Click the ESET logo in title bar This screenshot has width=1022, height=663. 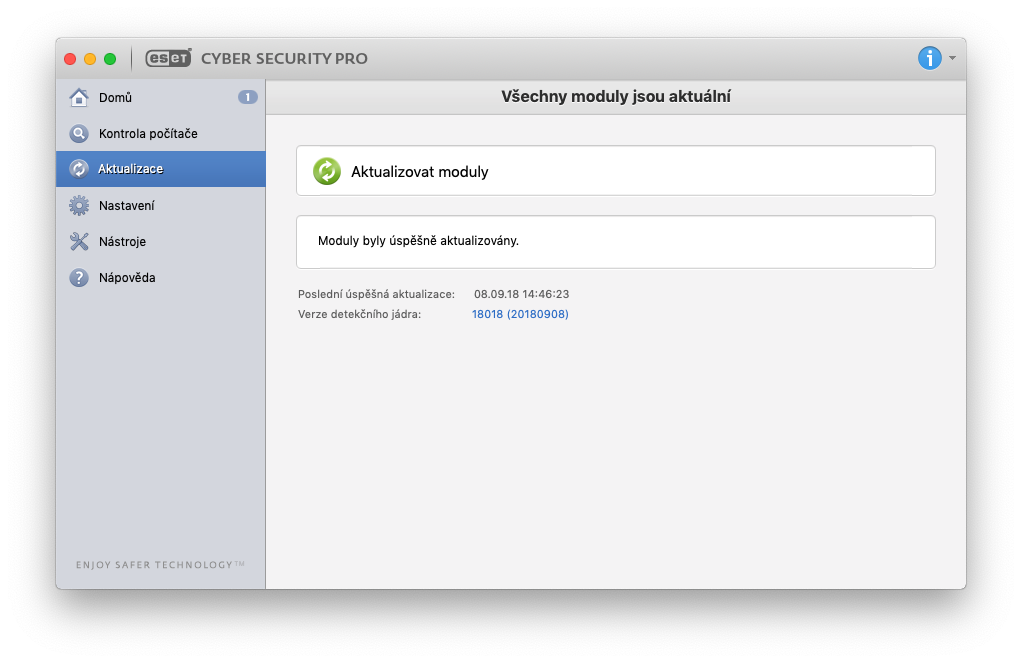click(169, 58)
